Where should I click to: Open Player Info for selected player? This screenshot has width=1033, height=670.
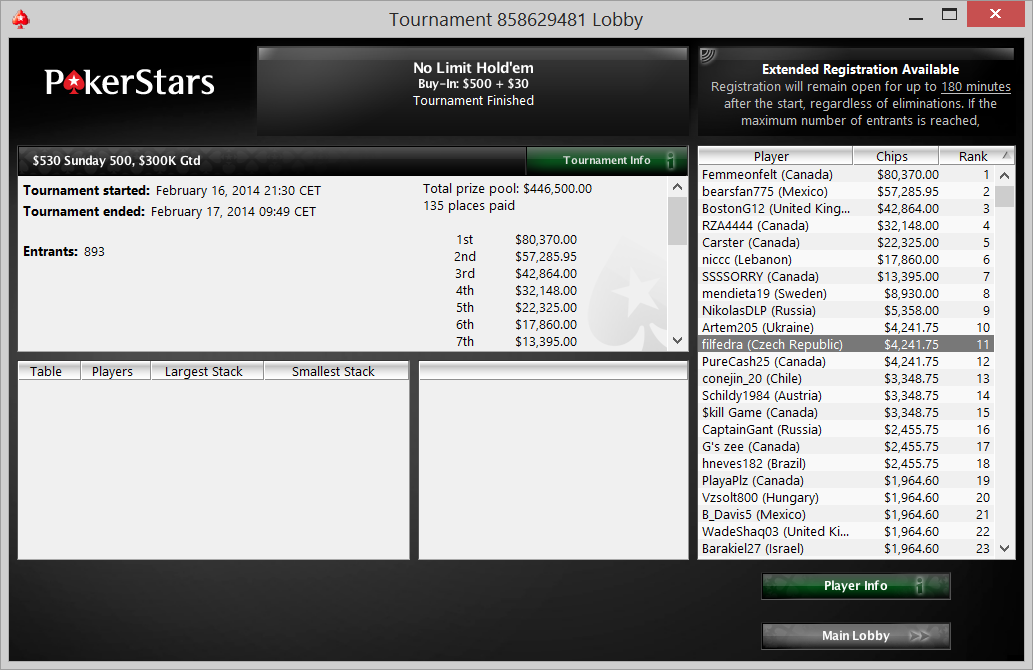856,586
